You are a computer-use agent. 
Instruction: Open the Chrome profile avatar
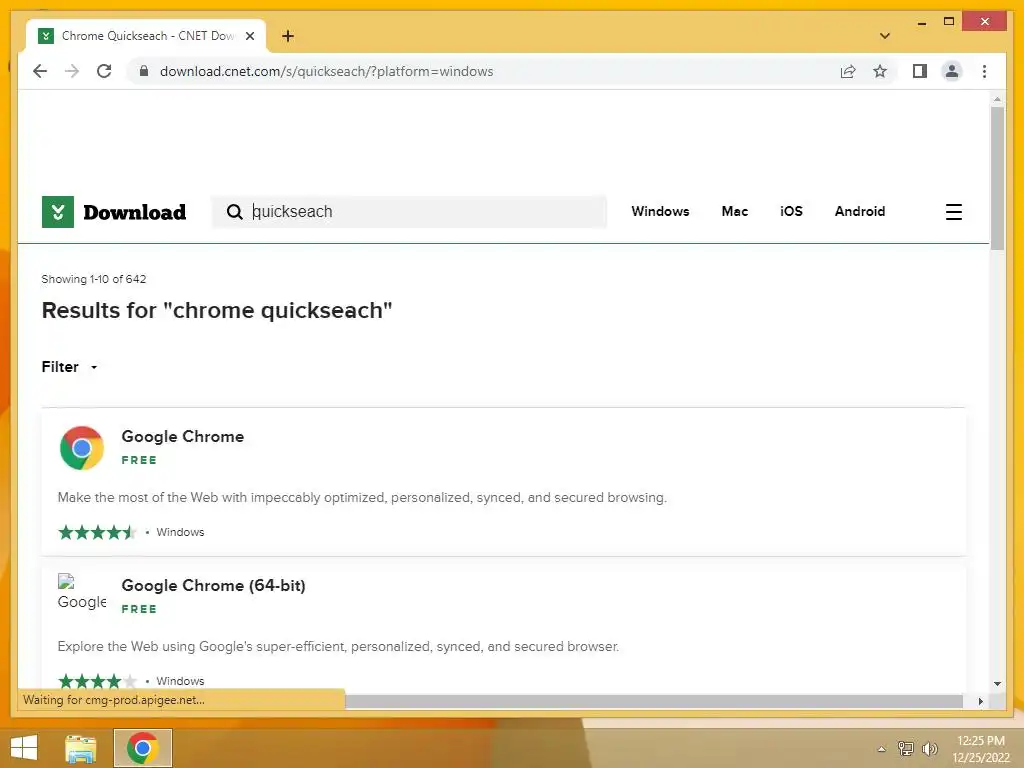click(x=952, y=71)
